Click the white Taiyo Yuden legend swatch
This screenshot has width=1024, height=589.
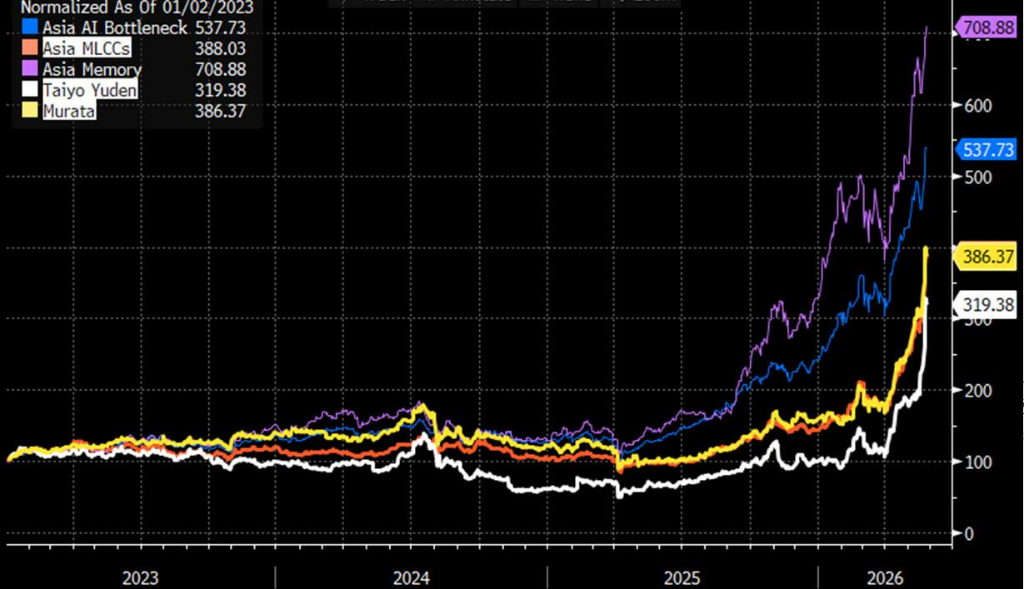pyautogui.click(x=29, y=89)
